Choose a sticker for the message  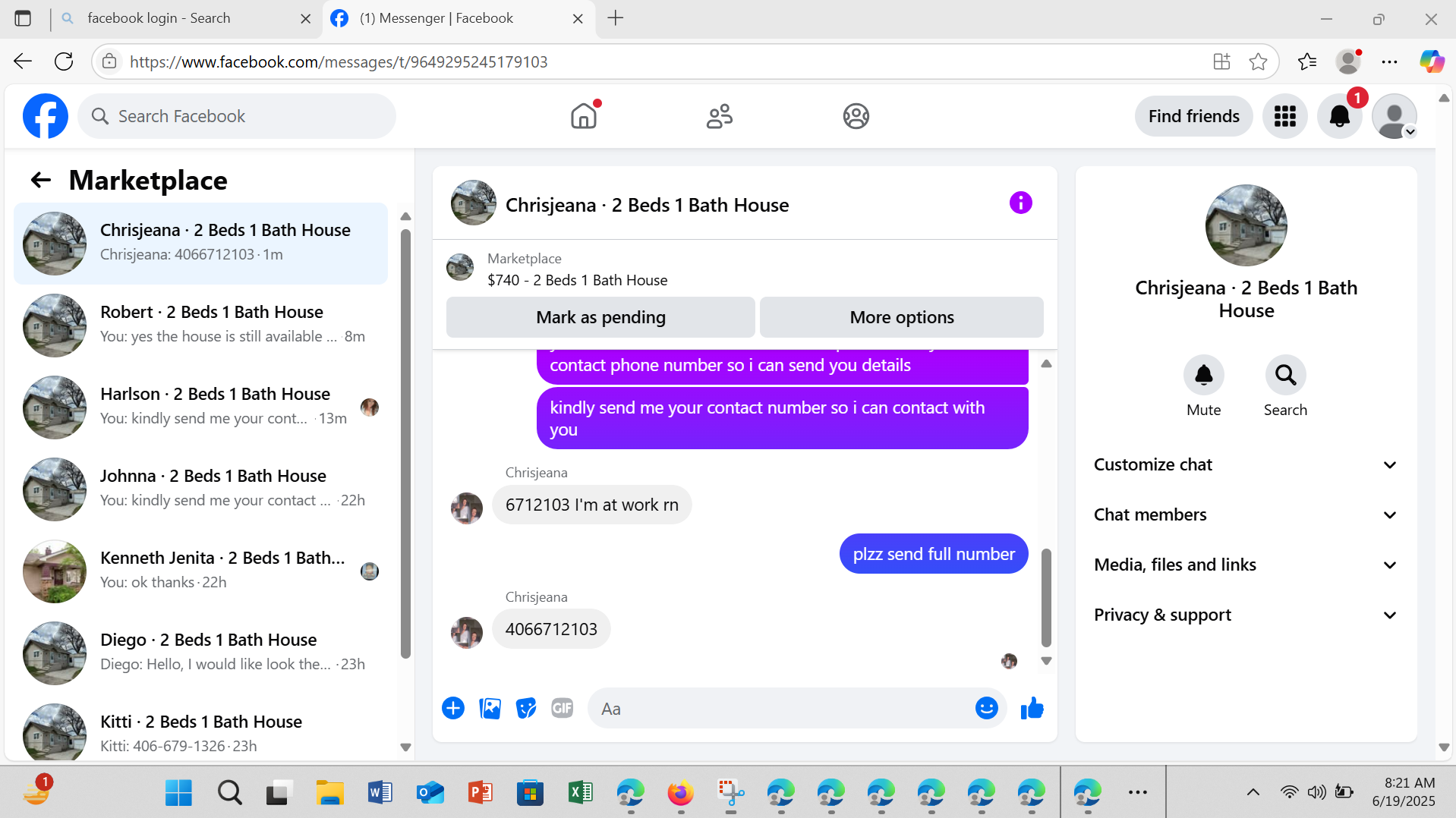click(x=526, y=708)
